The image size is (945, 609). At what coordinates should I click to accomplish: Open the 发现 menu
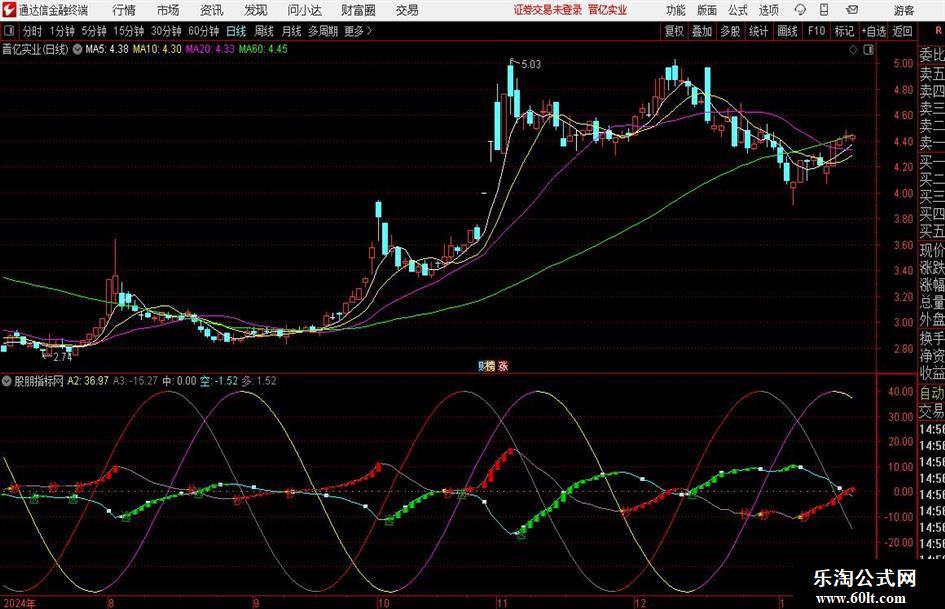click(x=256, y=10)
